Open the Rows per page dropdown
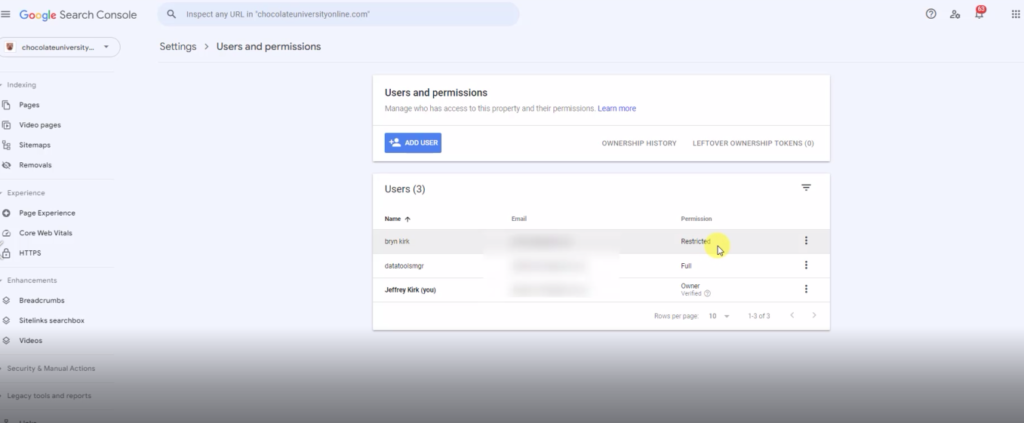 719,316
